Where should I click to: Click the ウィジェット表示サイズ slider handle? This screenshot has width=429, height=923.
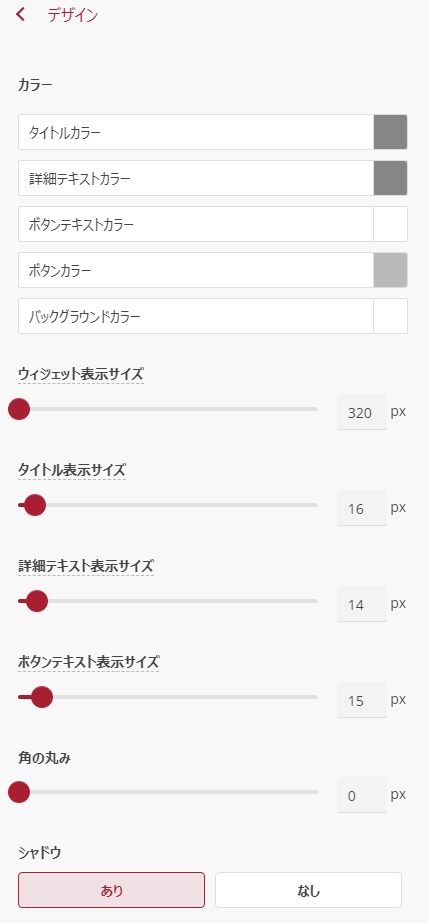pyautogui.click(x=19, y=409)
